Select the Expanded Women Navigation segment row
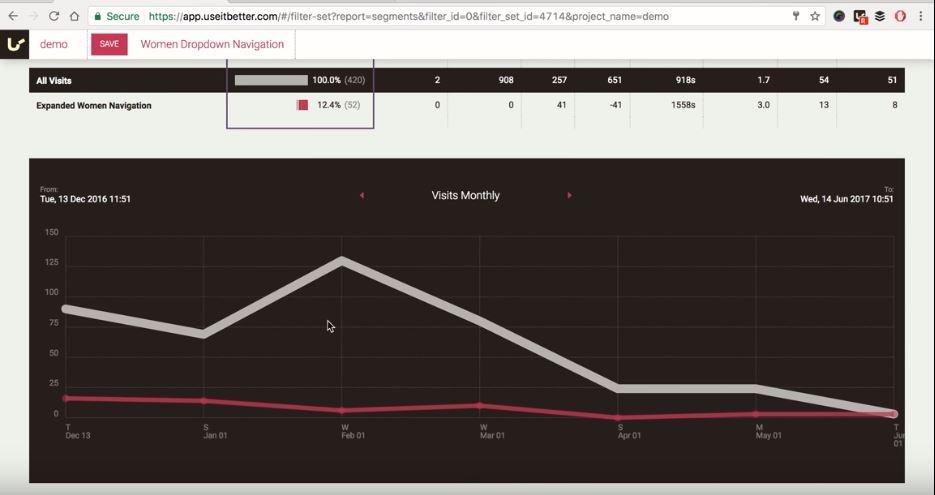 pos(467,106)
